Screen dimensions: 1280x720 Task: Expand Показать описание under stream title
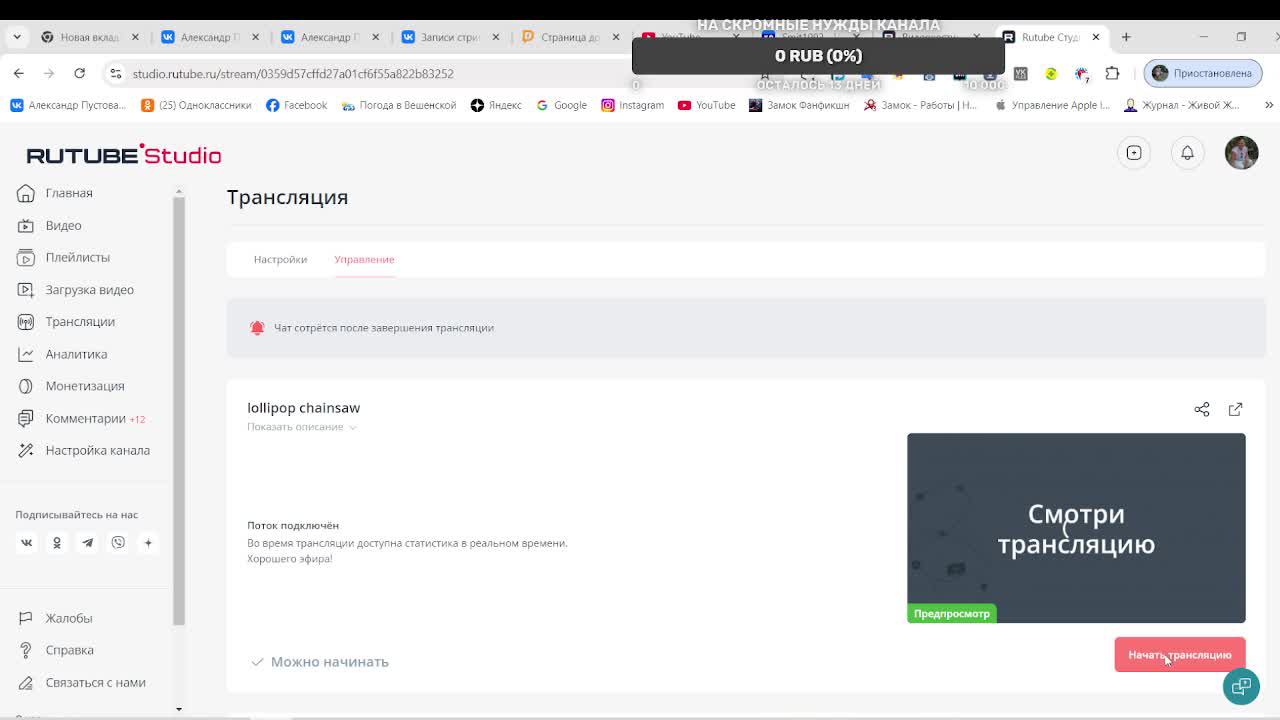point(302,427)
